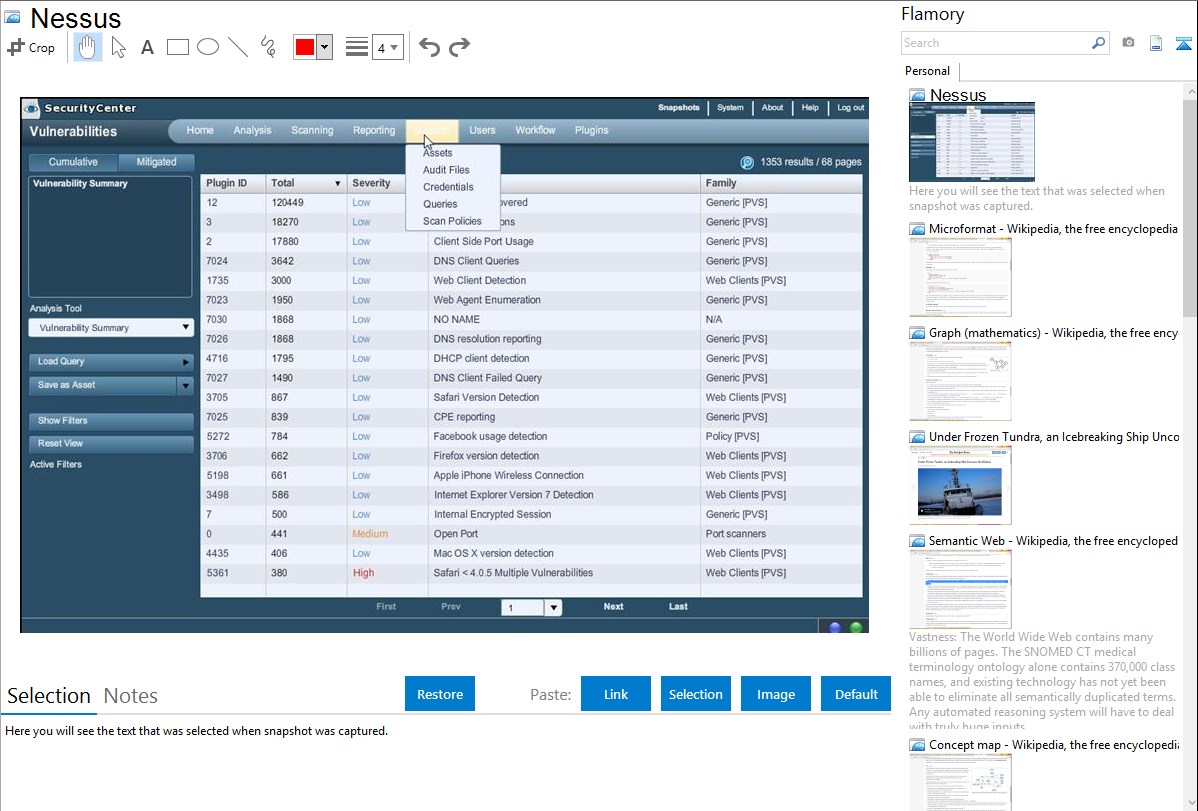The image size is (1198, 811).
Task: Open the color picker dropdown arrow
Action: 324,47
